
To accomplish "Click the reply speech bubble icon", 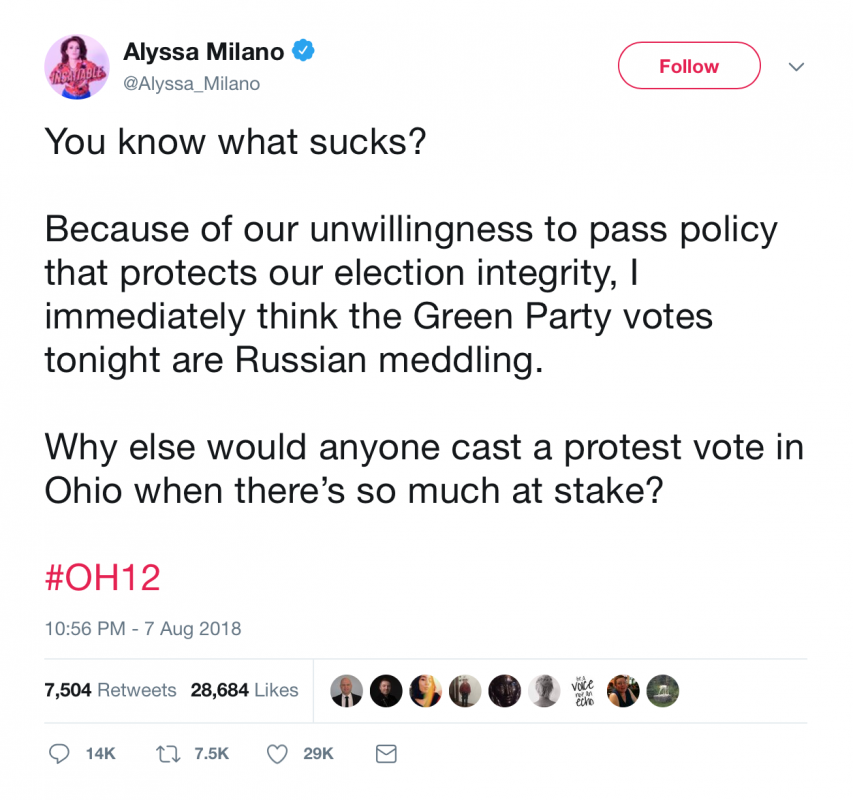I will coord(59,754).
